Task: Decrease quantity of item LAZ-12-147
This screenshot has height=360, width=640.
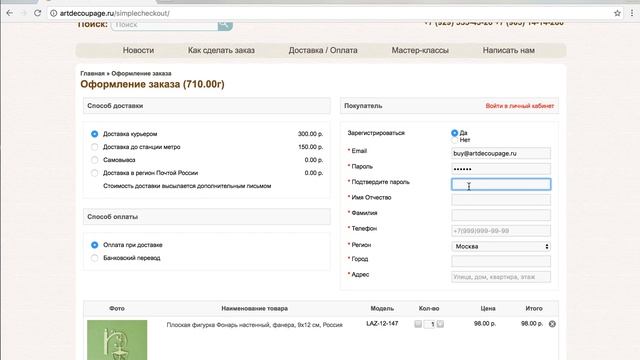Action: (x=418, y=324)
